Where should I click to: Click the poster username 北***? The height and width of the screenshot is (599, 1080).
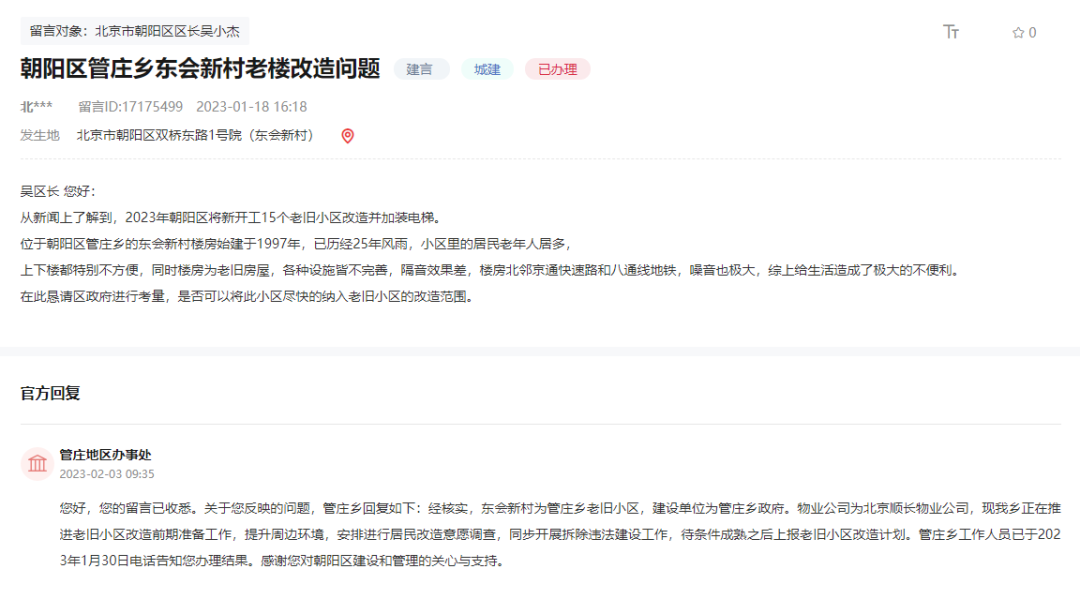(x=37, y=107)
